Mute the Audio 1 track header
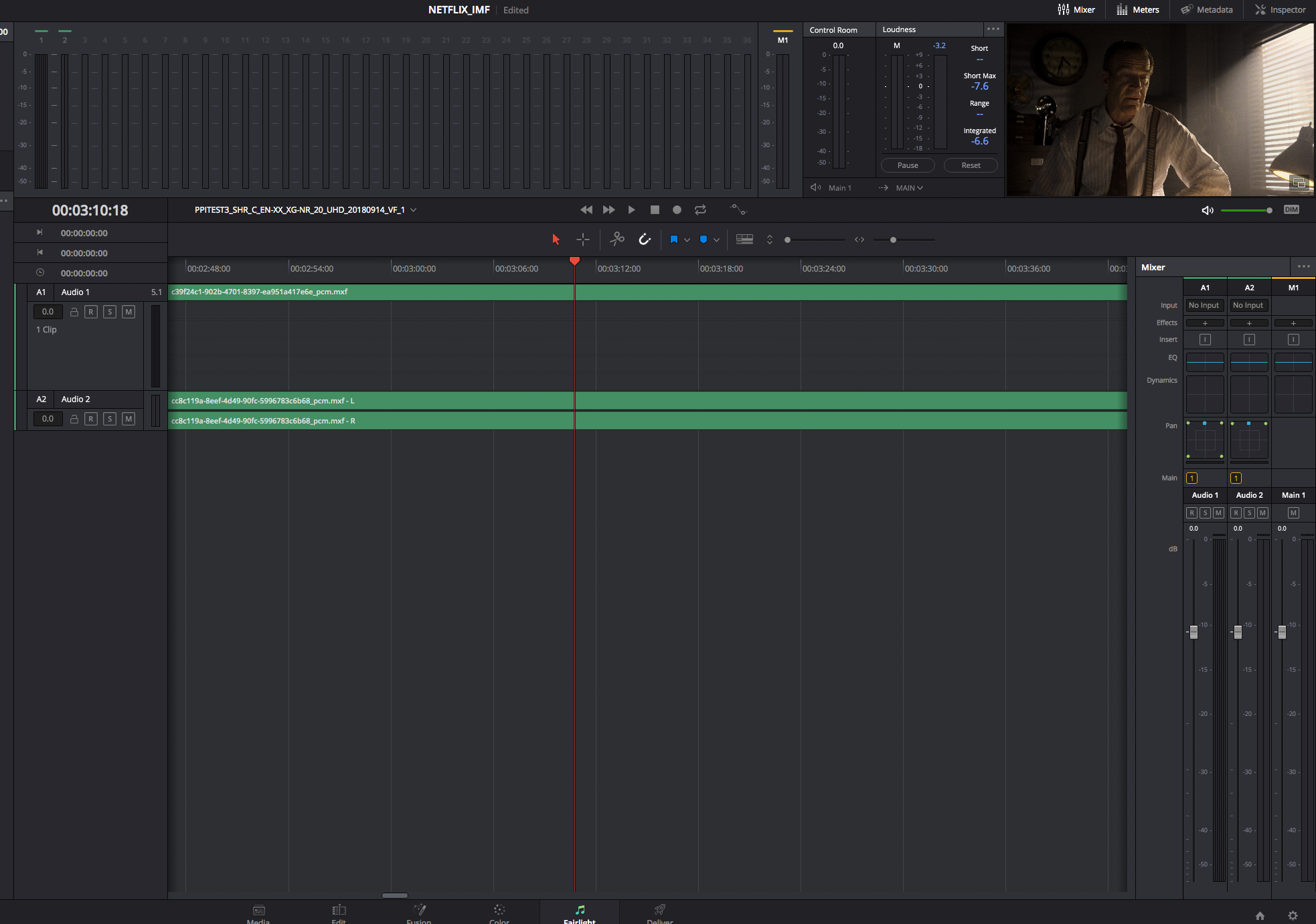This screenshot has width=1316, height=924. click(129, 312)
